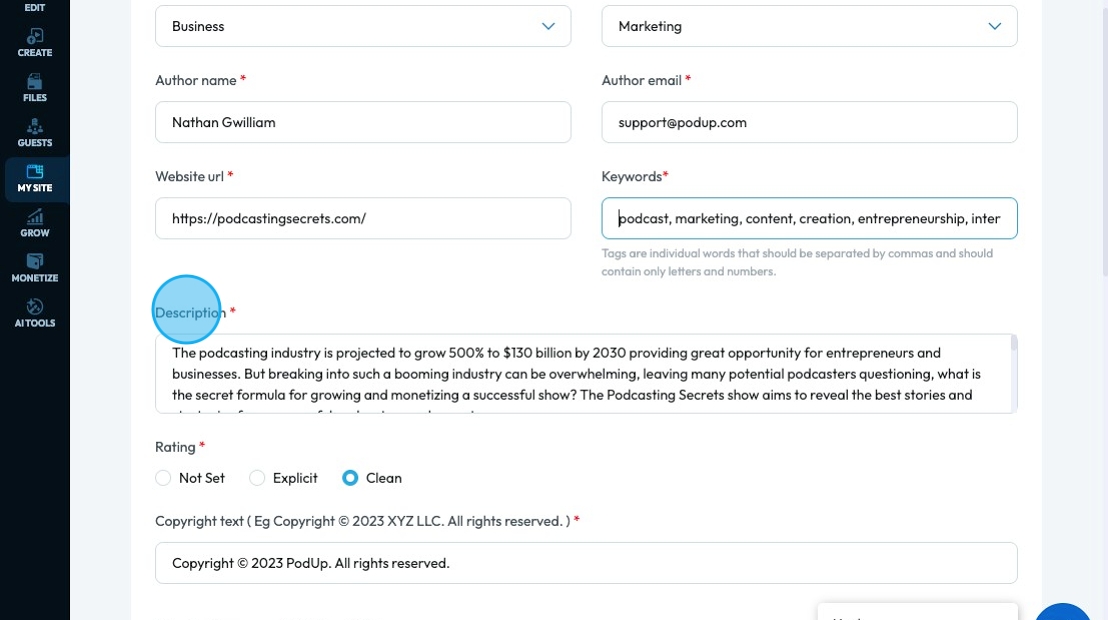The width and height of the screenshot is (1108, 620).
Task: Click into the Keywords input field
Action: coord(809,218)
